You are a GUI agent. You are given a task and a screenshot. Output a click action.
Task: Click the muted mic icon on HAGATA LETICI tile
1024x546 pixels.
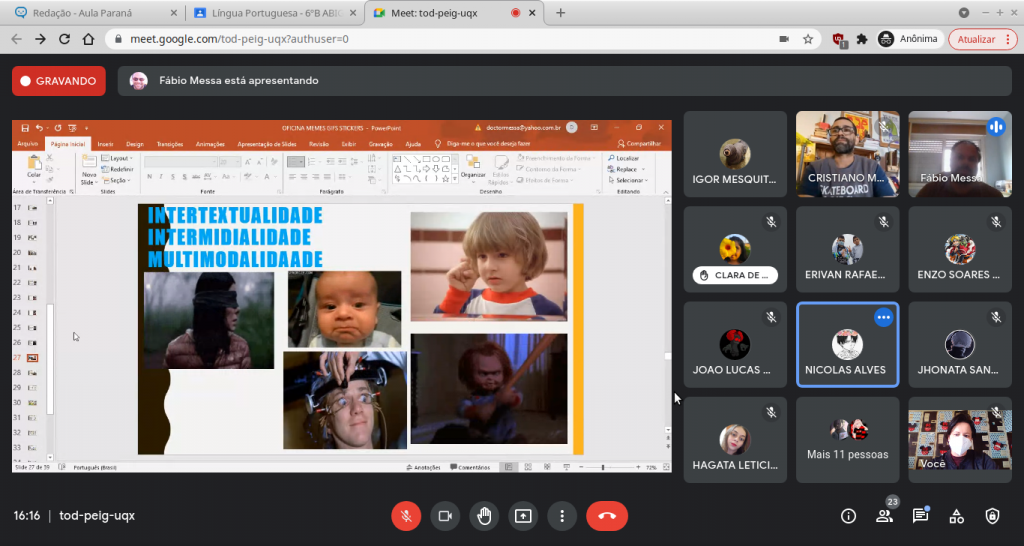coord(771,413)
